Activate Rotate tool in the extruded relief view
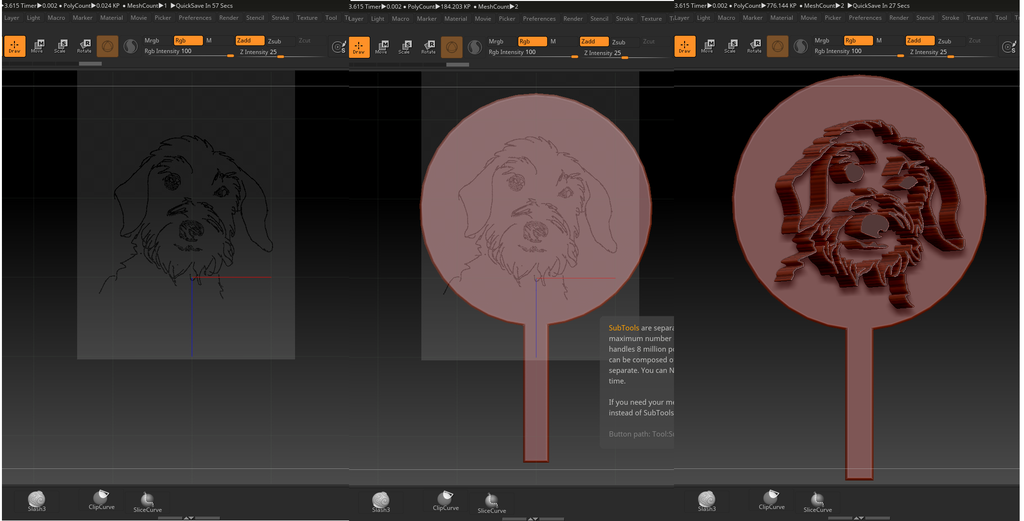 point(754,46)
